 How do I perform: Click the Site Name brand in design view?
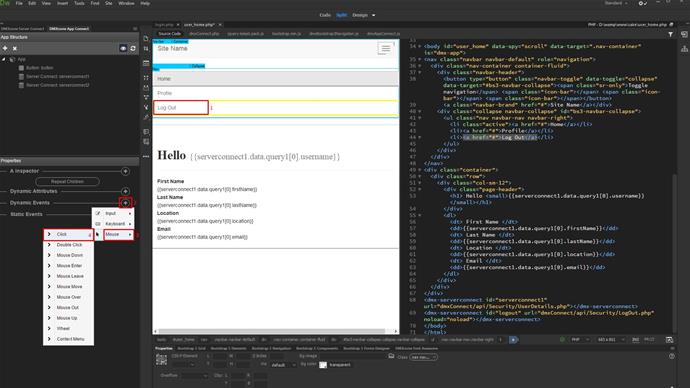[x=172, y=48]
